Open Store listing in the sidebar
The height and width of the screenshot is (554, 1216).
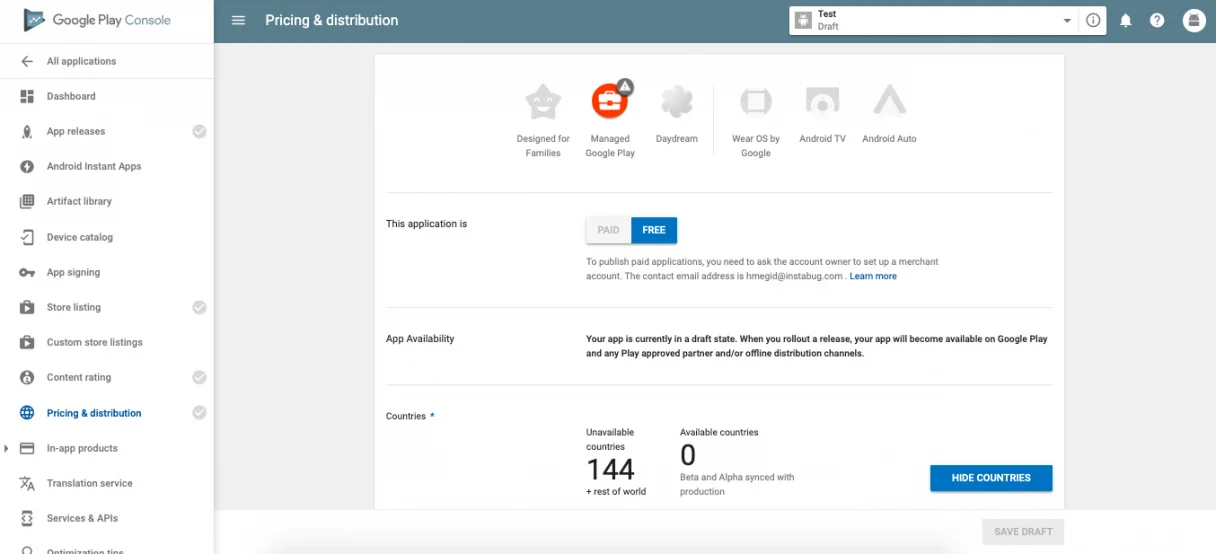click(x=74, y=307)
